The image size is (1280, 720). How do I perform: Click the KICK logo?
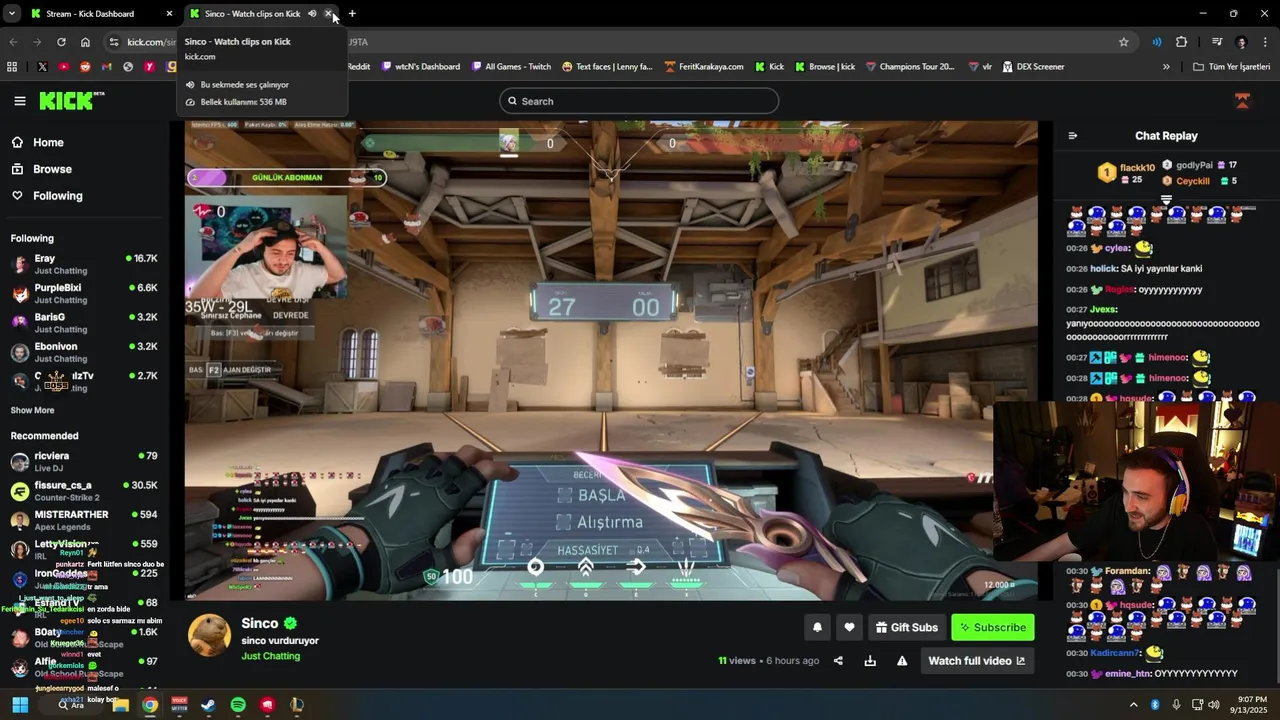point(71,100)
